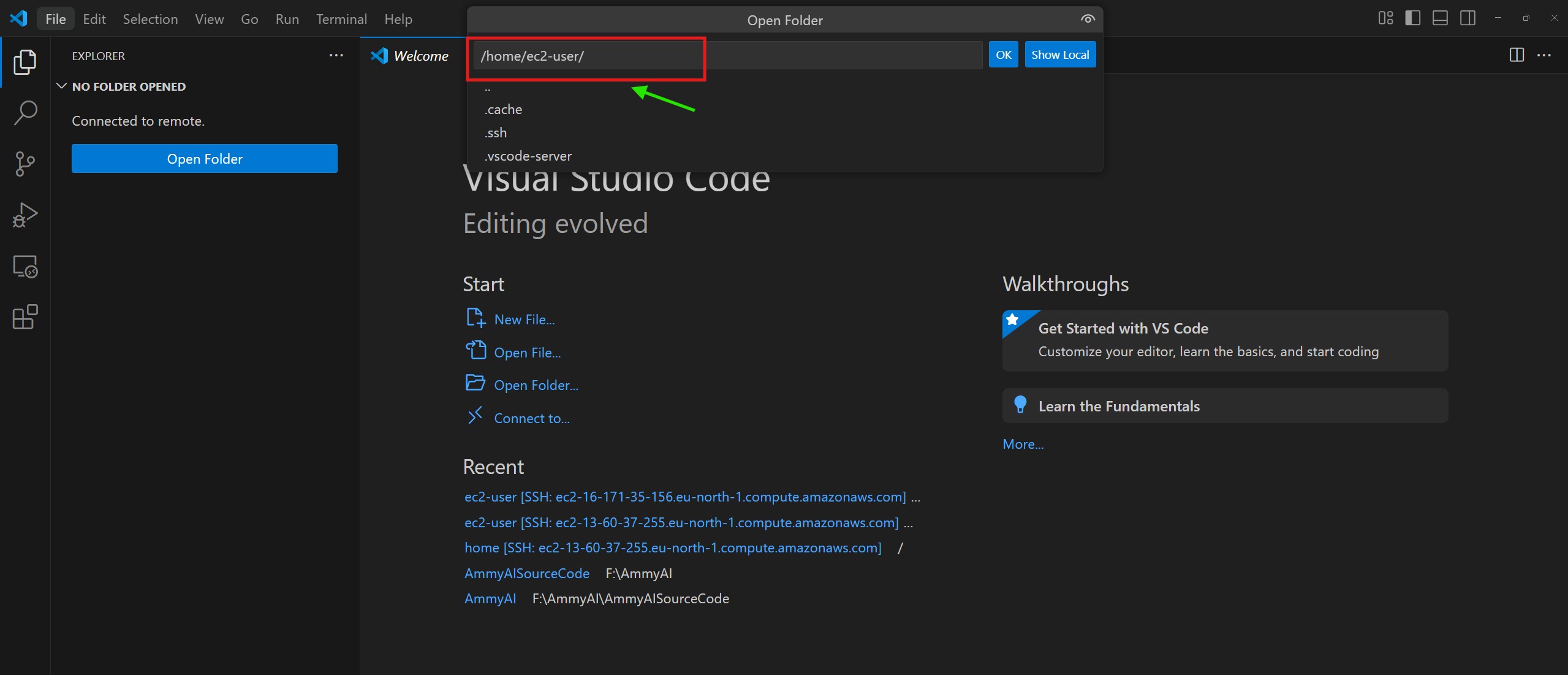Select the Welcome tab
1568x675 pixels.
pos(420,56)
